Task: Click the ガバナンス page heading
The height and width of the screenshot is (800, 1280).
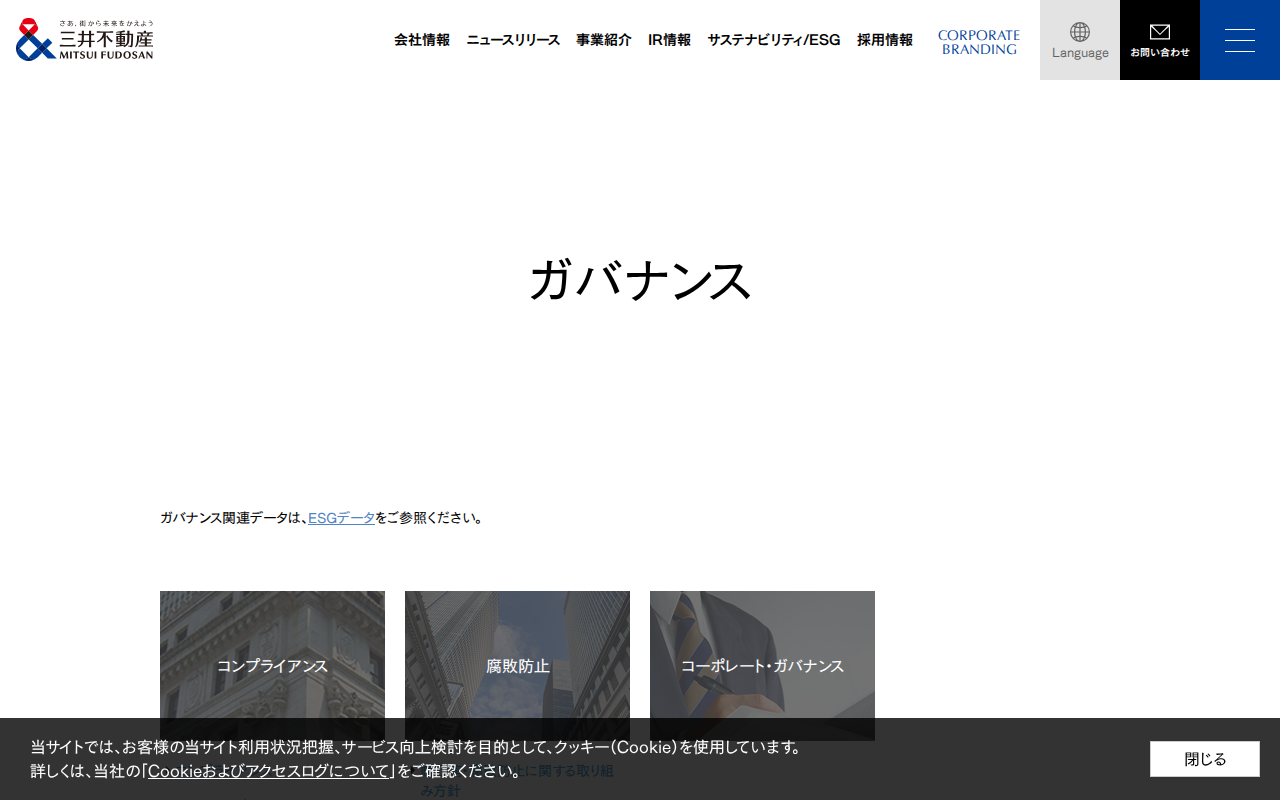Action: tap(640, 280)
